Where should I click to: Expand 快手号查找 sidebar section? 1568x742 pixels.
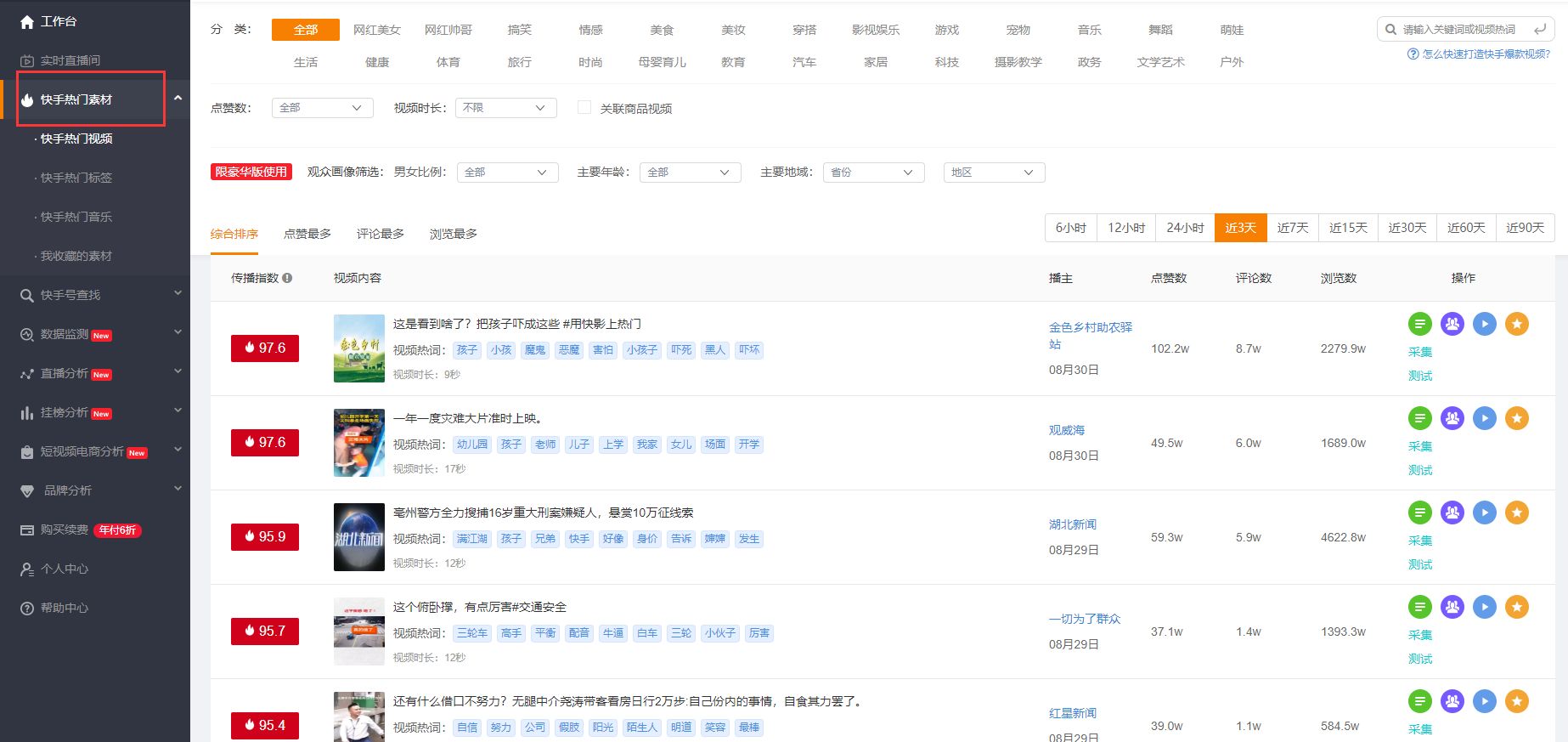pos(178,293)
